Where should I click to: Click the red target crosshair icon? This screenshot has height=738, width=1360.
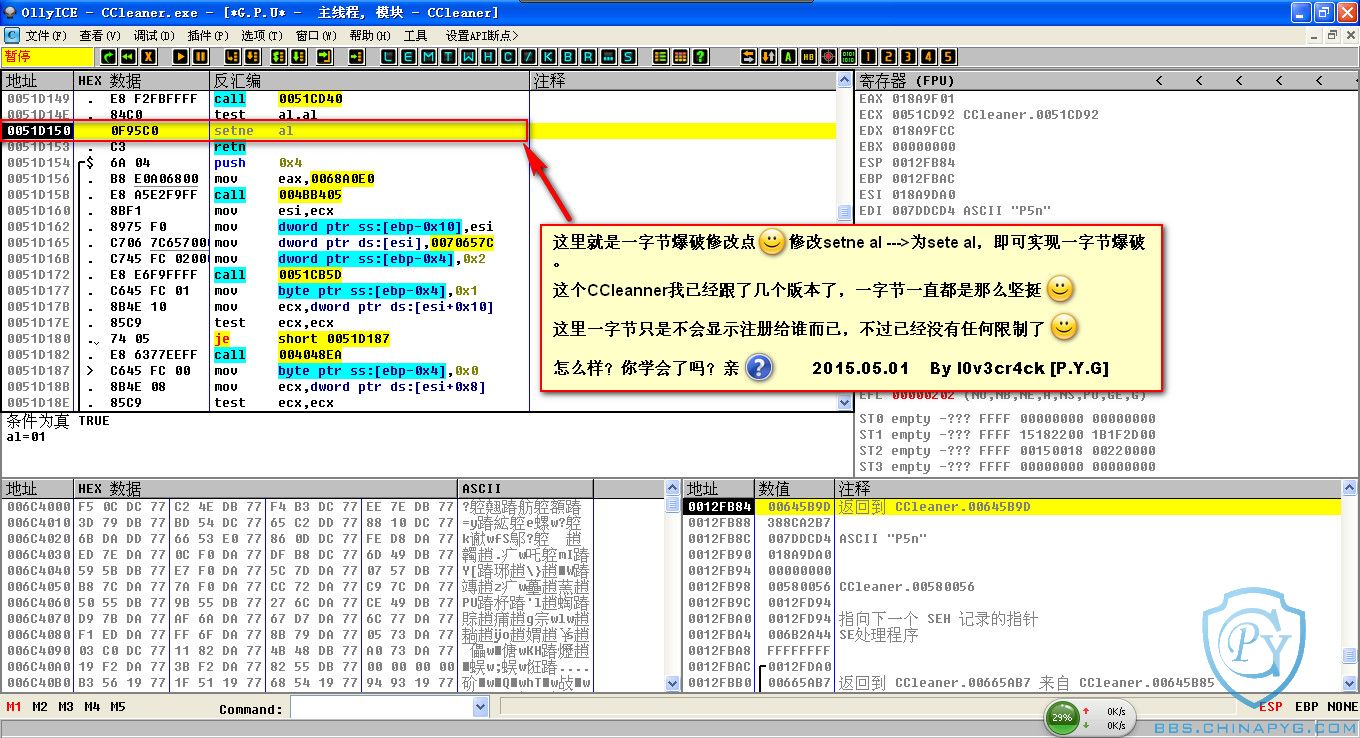pyautogui.click(x=828, y=57)
